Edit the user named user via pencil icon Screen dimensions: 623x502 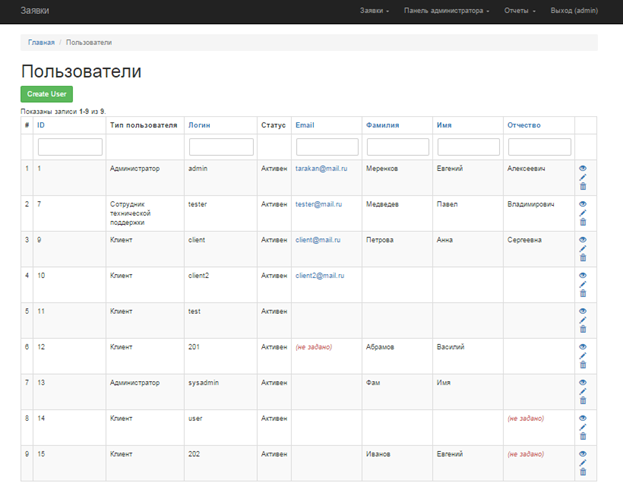coord(583,427)
